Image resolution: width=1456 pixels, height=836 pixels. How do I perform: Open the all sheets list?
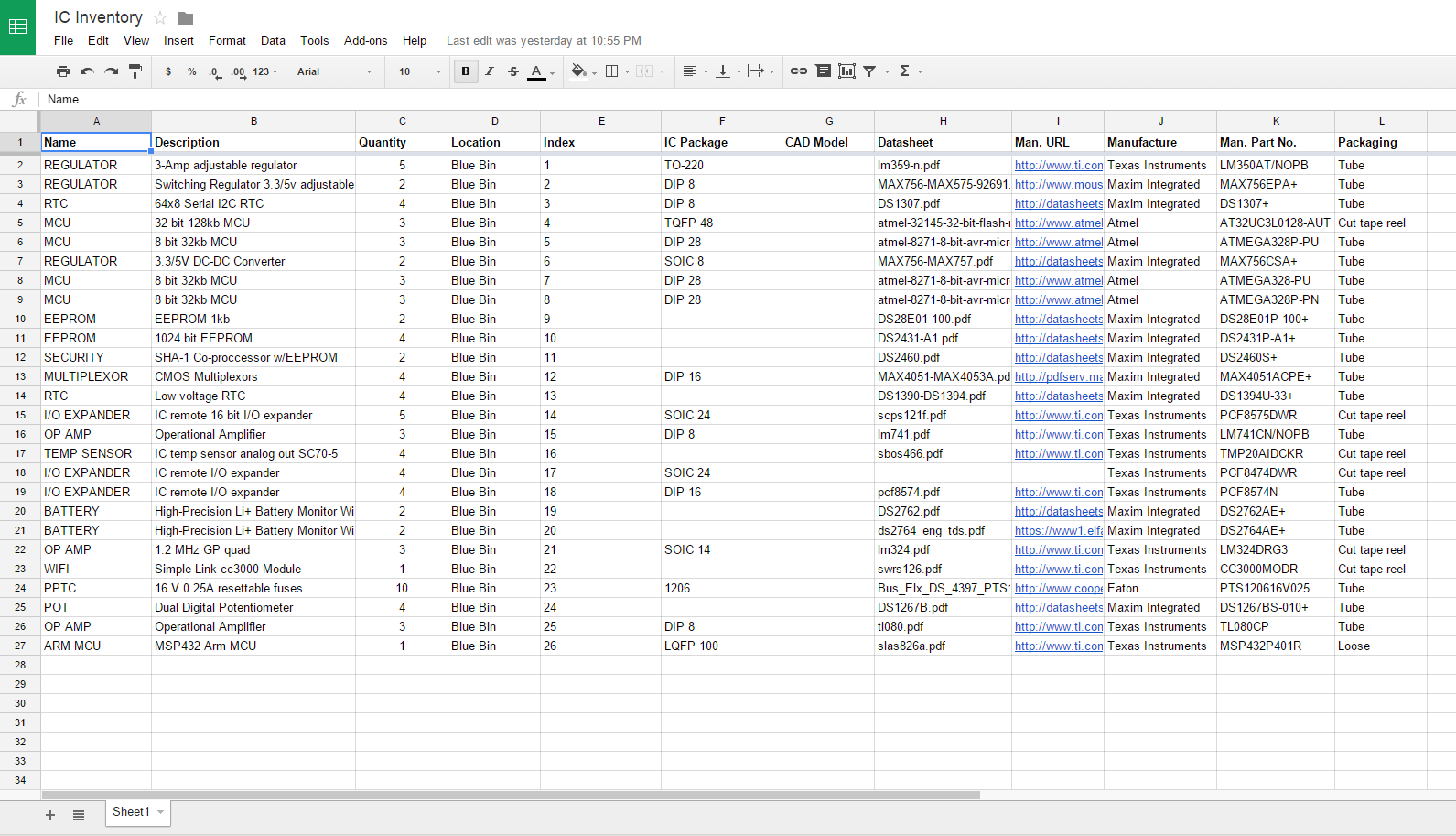[x=79, y=815]
